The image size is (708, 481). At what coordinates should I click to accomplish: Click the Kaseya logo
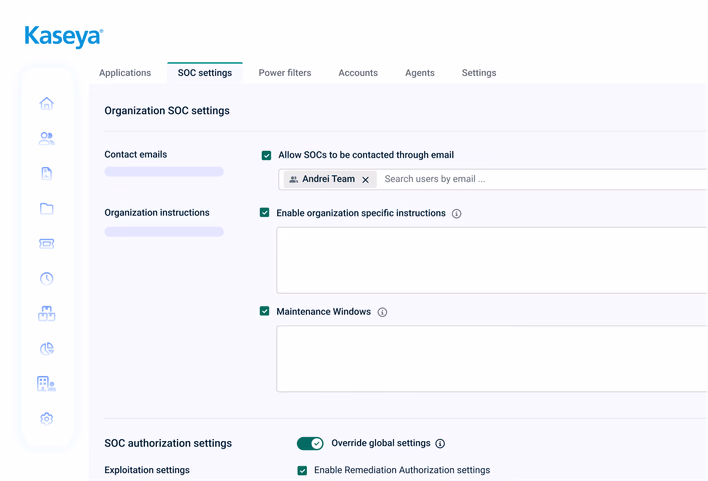(64, 37)
